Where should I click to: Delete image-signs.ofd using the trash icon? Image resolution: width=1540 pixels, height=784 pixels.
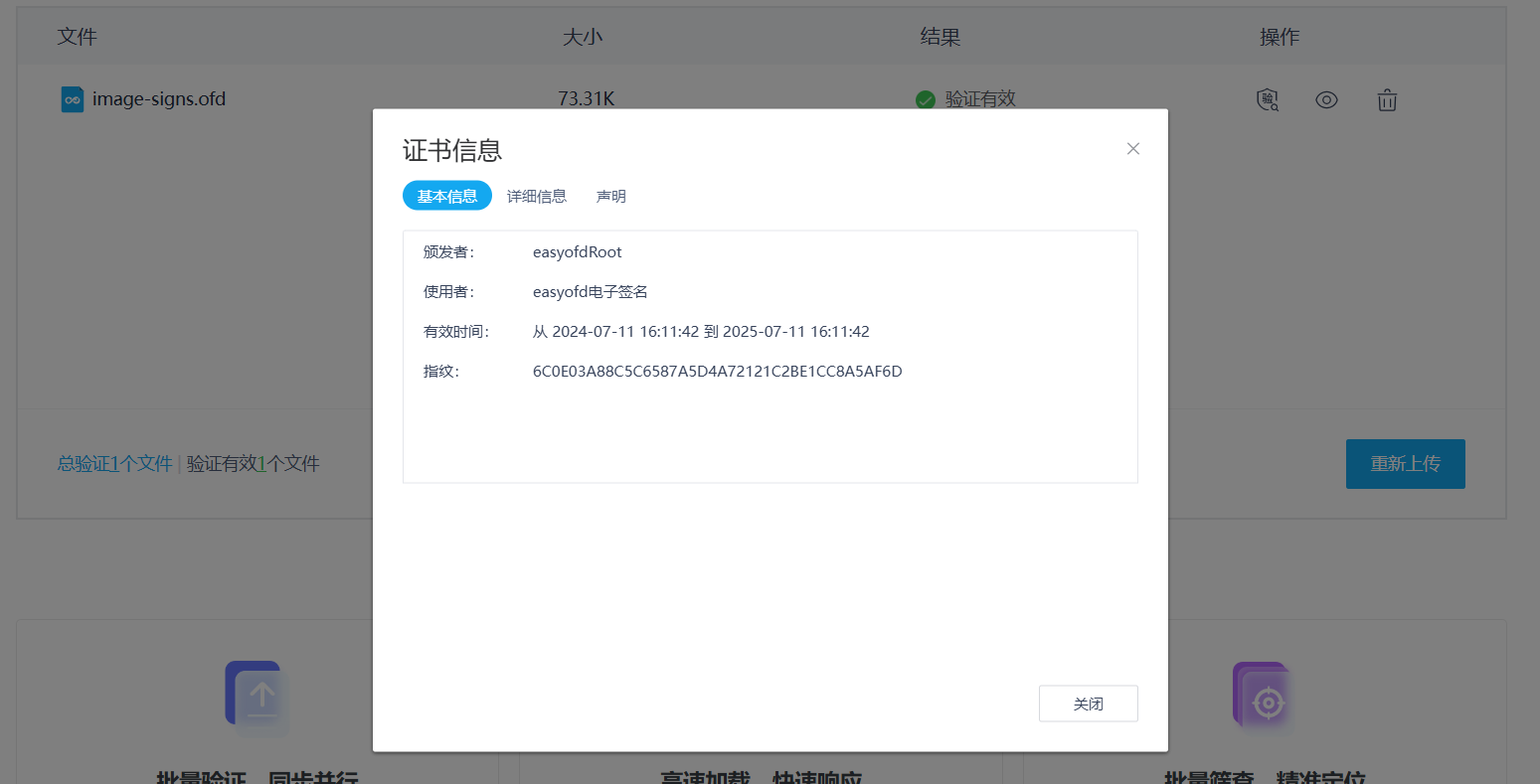point(1387,99)
